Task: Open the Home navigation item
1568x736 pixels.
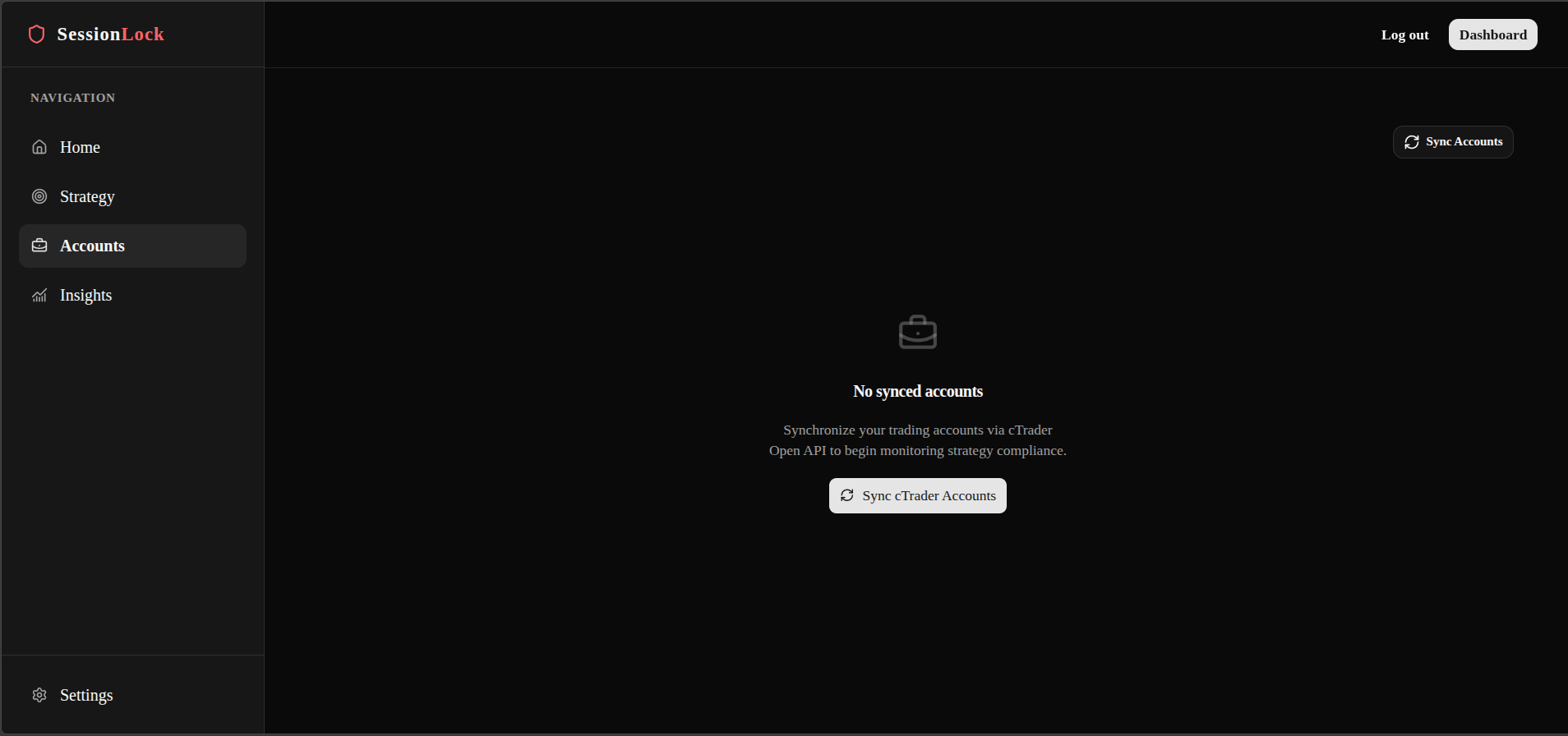Action: coord(132,147)
